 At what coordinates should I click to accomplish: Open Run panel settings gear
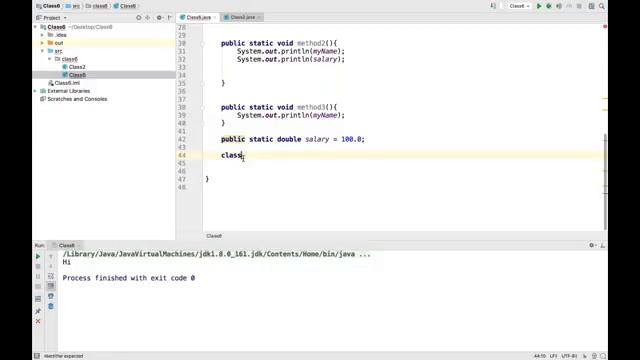click(592, 245)
